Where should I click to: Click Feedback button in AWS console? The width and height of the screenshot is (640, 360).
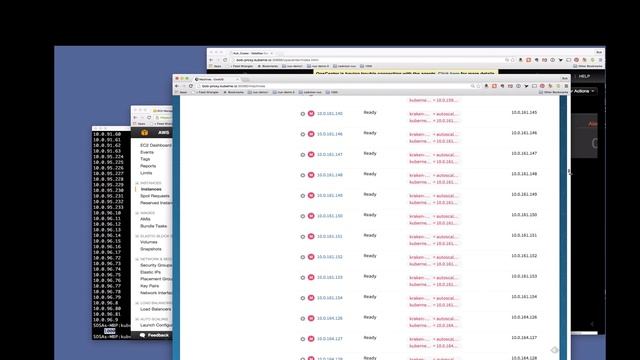pos(154,335)
